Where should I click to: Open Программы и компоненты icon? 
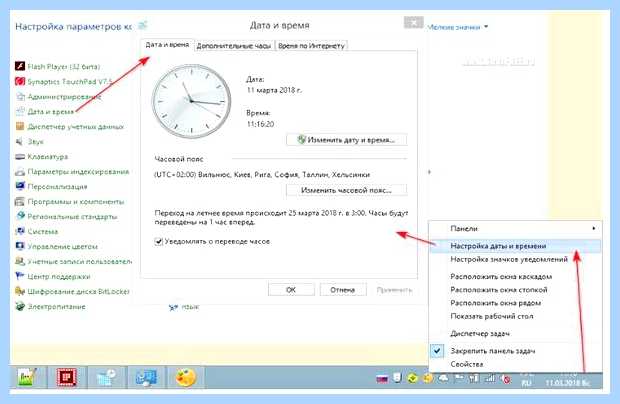click(x=20, y=202)
